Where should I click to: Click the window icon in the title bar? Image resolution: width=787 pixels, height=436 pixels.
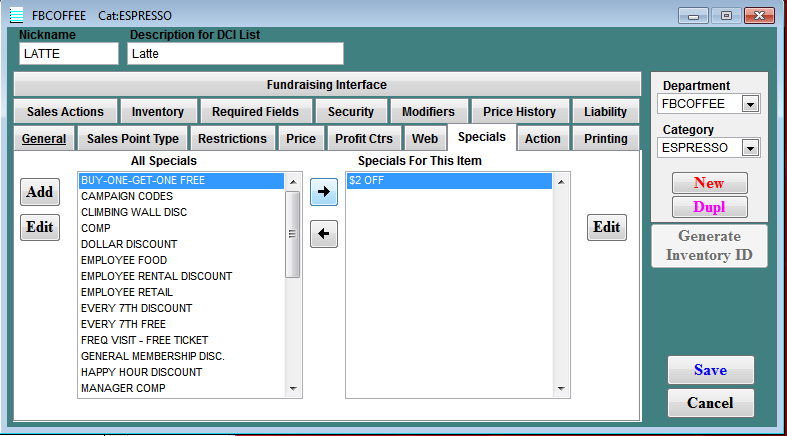click(17, 16)
